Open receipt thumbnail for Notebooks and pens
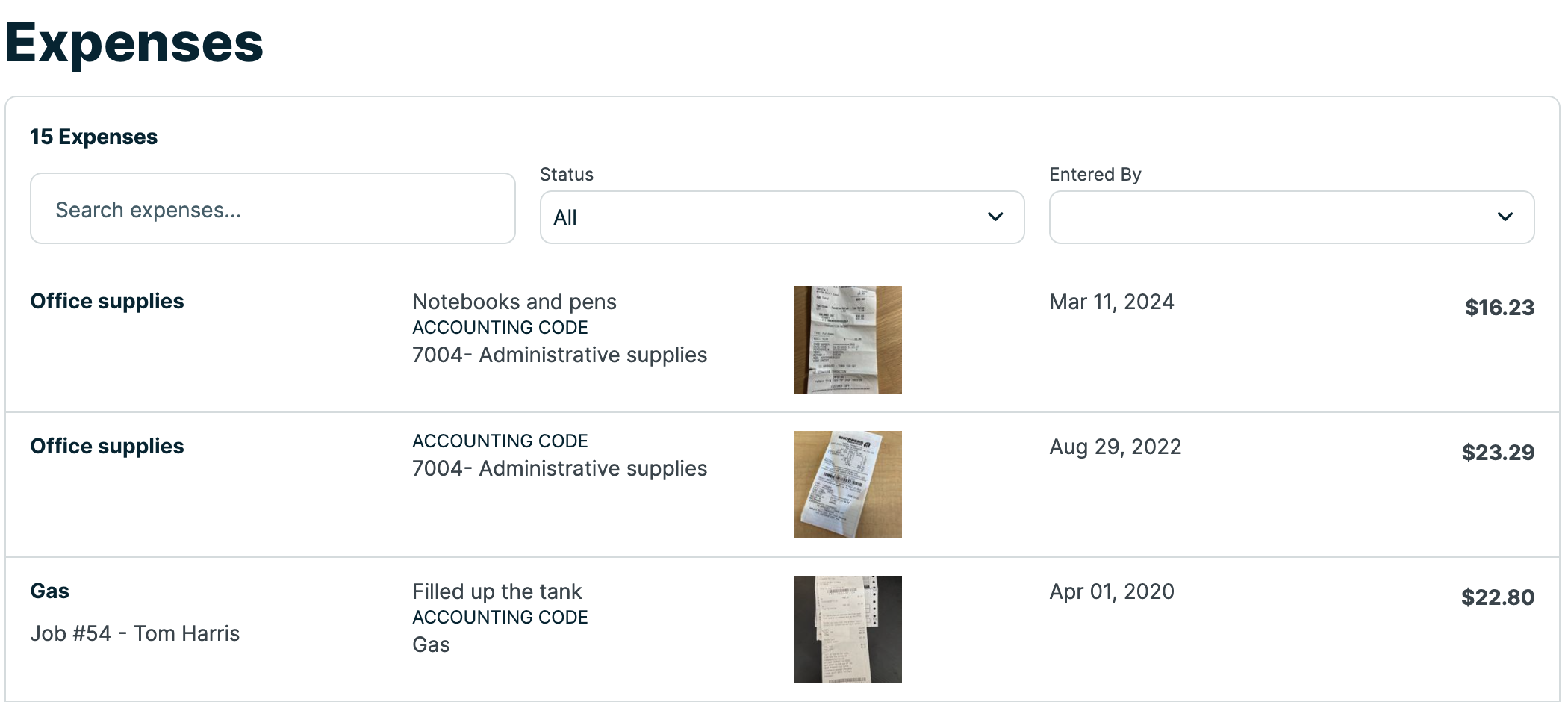1568x702 pixels. 847,340
